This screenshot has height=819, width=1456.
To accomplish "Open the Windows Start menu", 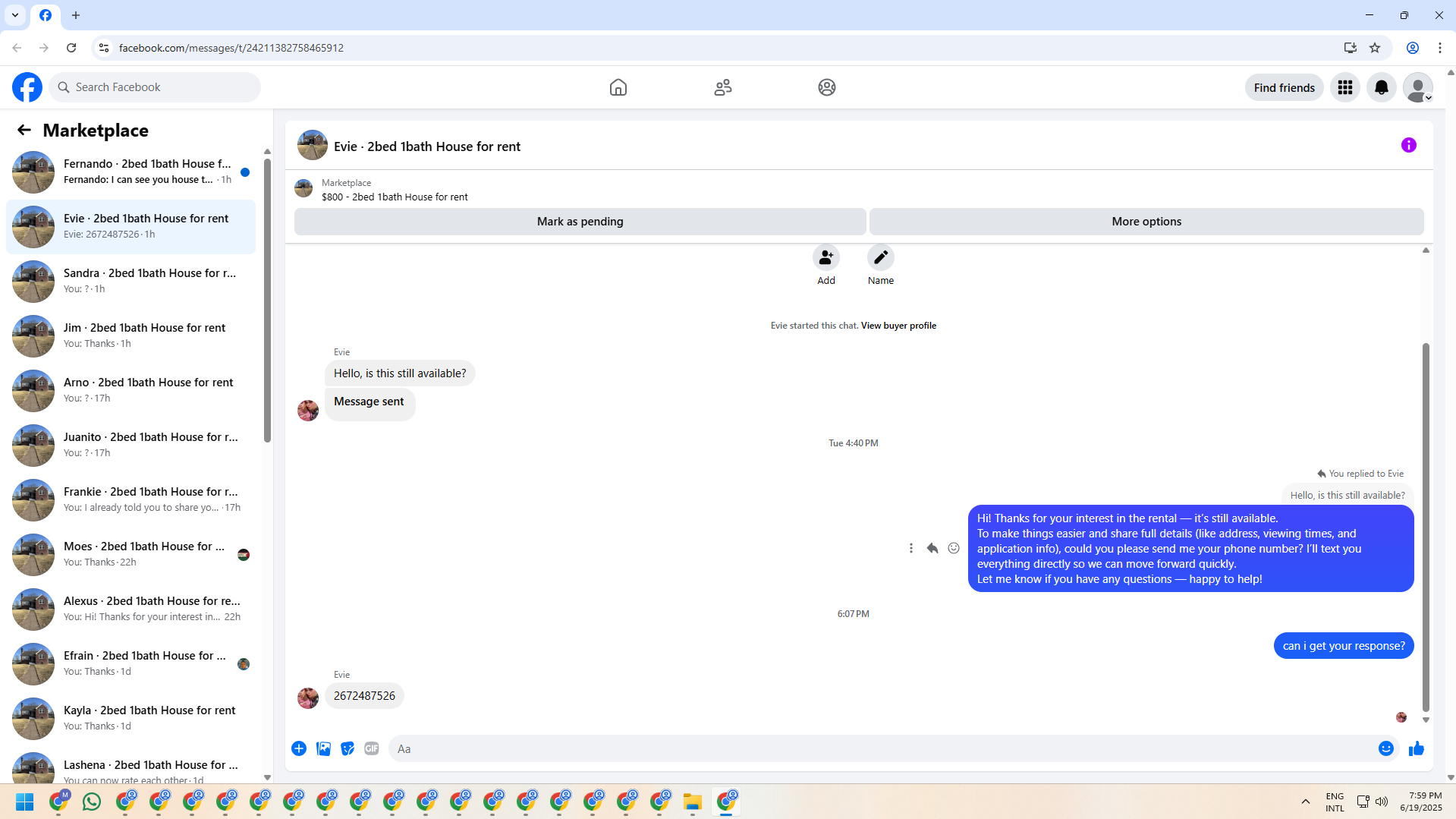I will click(24, 802).
